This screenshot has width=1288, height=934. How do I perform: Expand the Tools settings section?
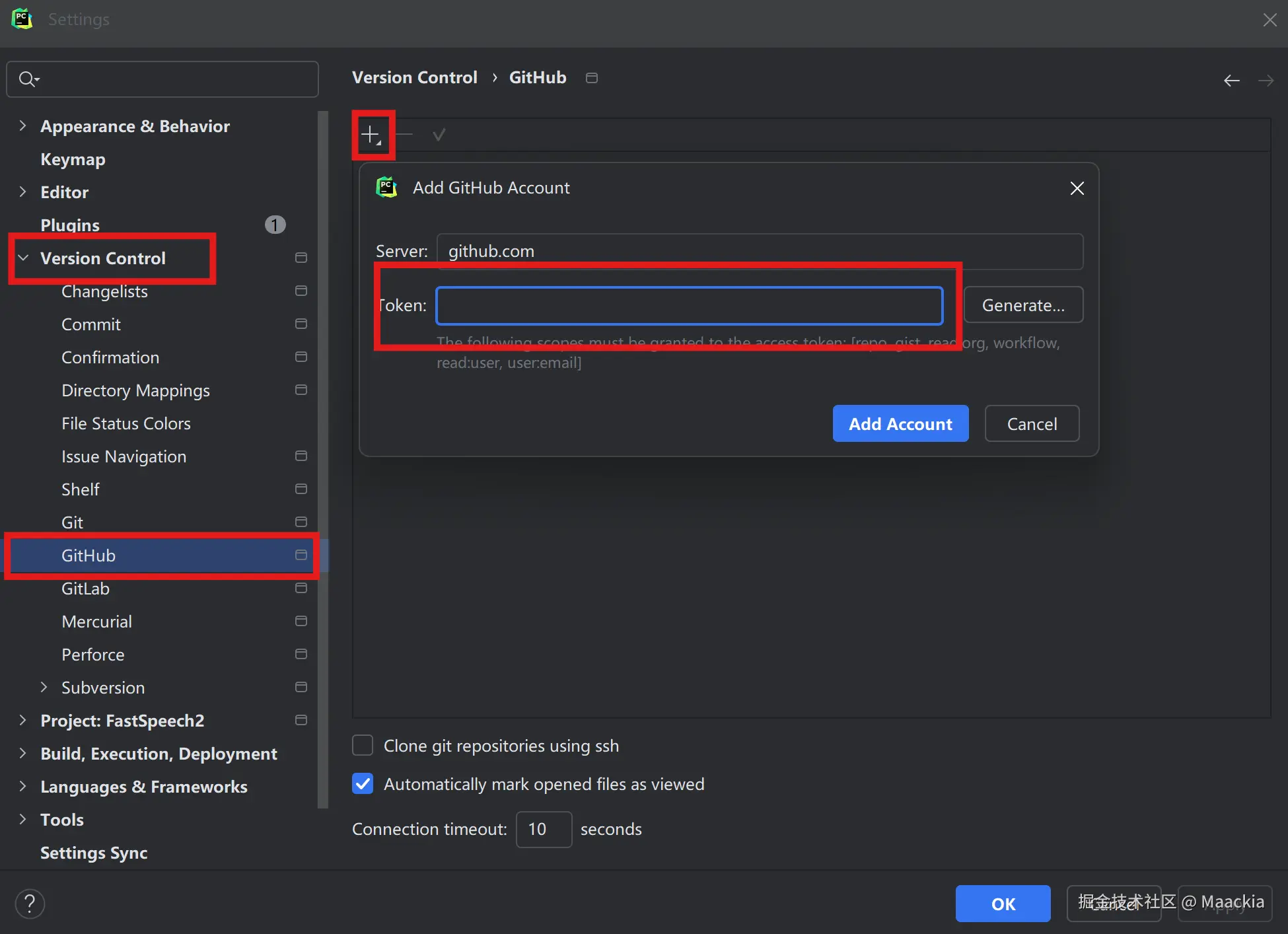[x=23, y=819]
